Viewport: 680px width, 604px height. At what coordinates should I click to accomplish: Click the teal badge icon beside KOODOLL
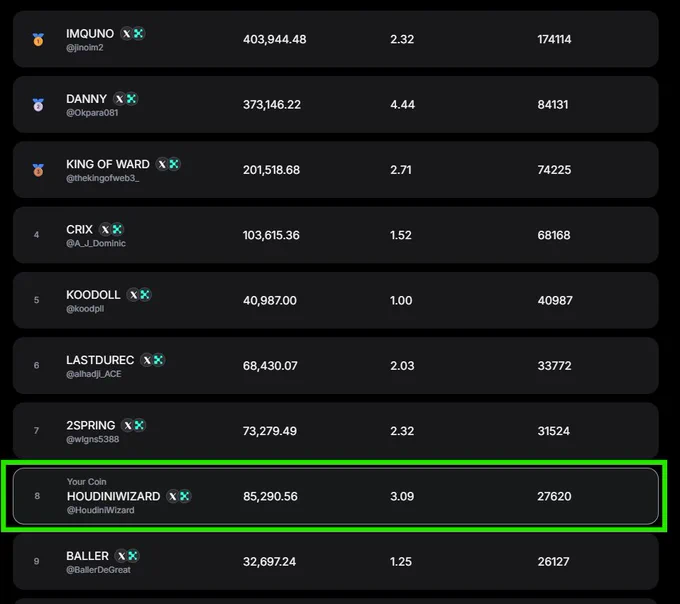point(145,295)
